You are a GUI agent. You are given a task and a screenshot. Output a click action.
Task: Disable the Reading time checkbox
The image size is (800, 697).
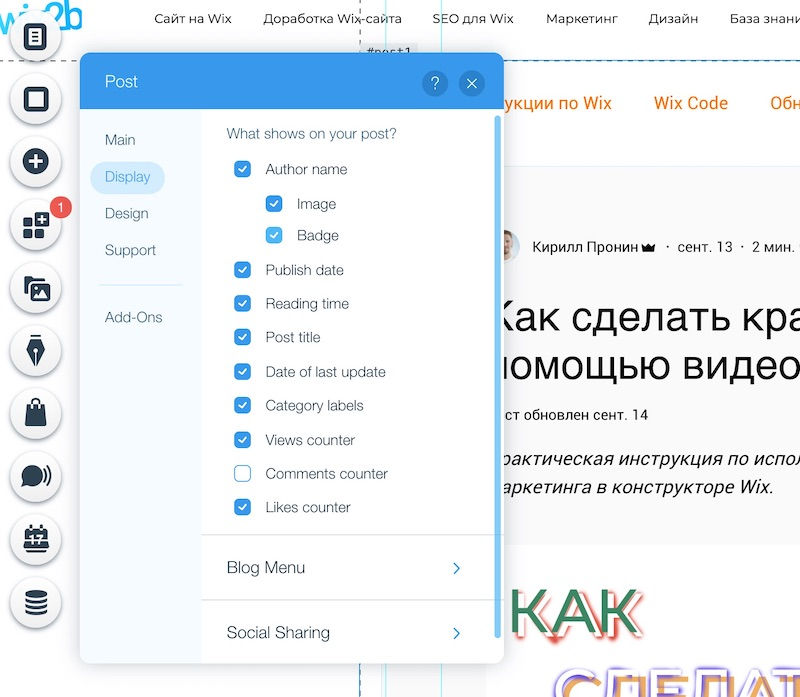pyautogui.click(x=242, y=303)
